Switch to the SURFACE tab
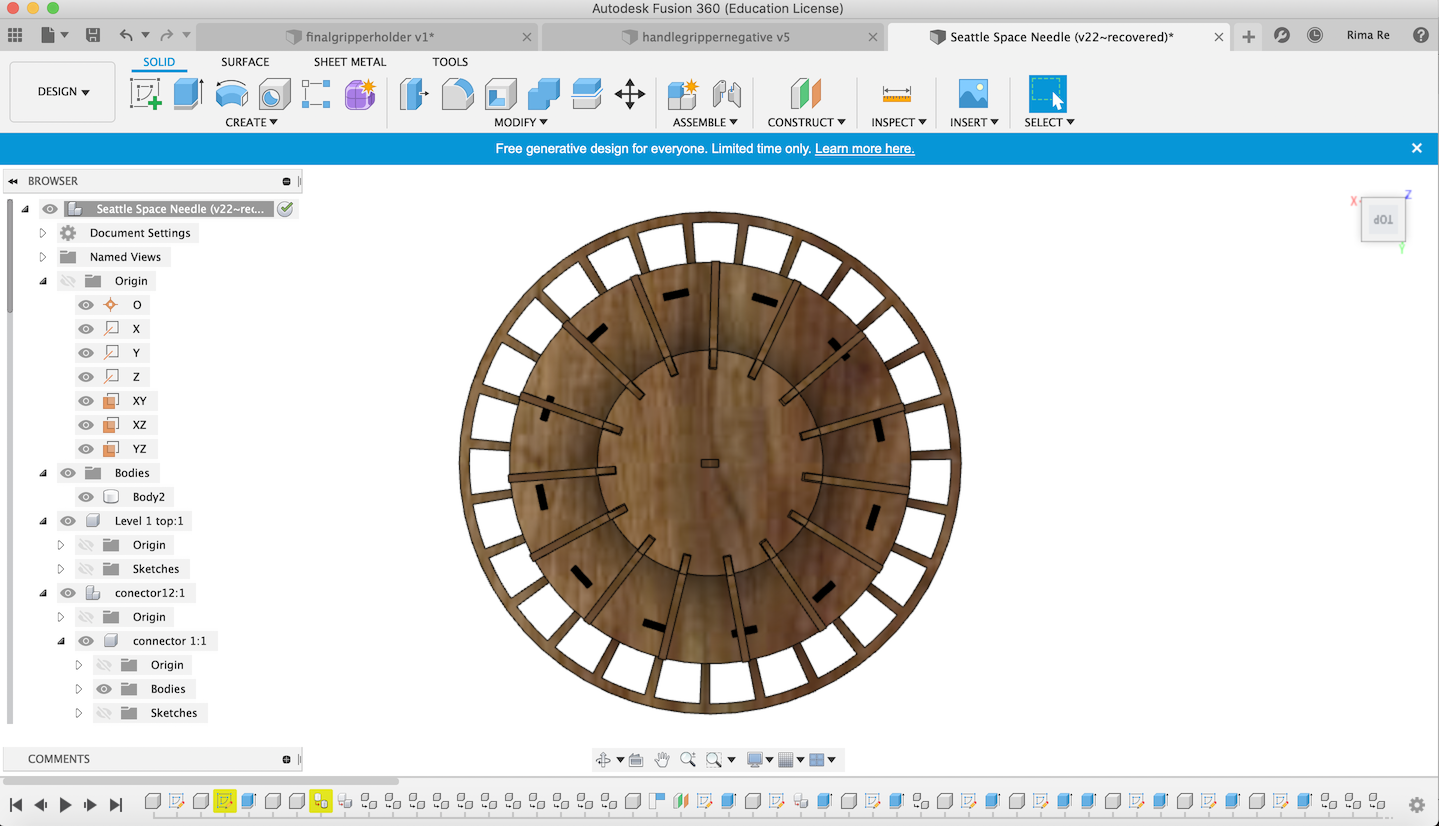Viewport: 1439px width, 826px height. click(245, 62)
